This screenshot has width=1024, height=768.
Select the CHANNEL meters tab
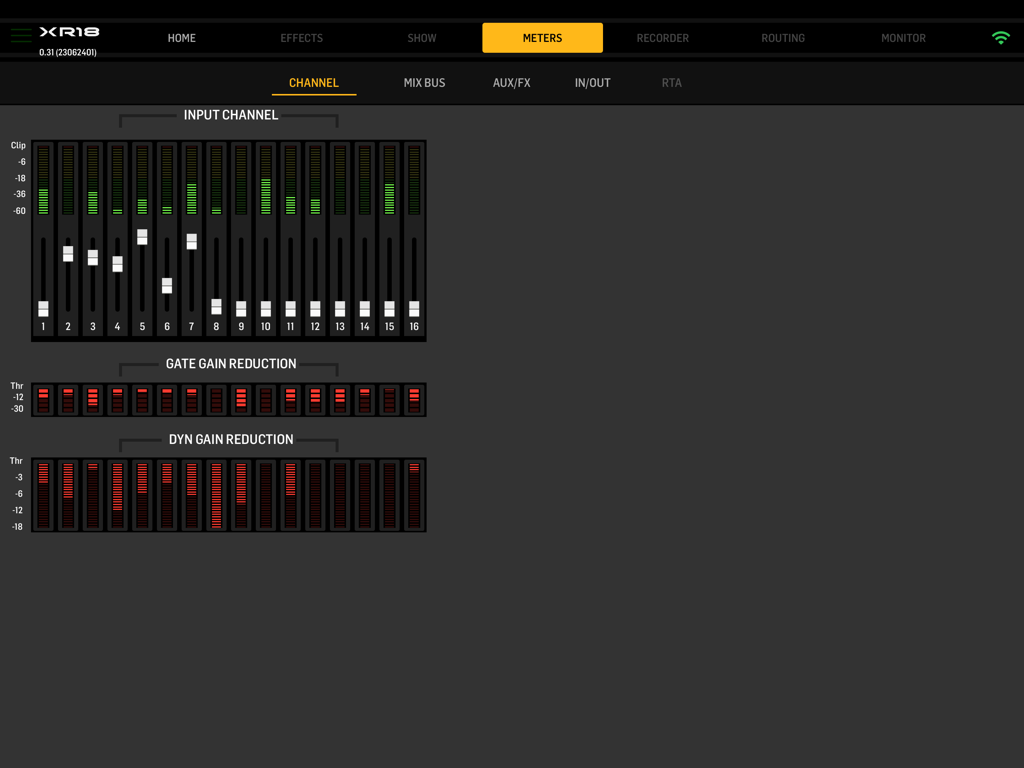click(x=313, y=83)
